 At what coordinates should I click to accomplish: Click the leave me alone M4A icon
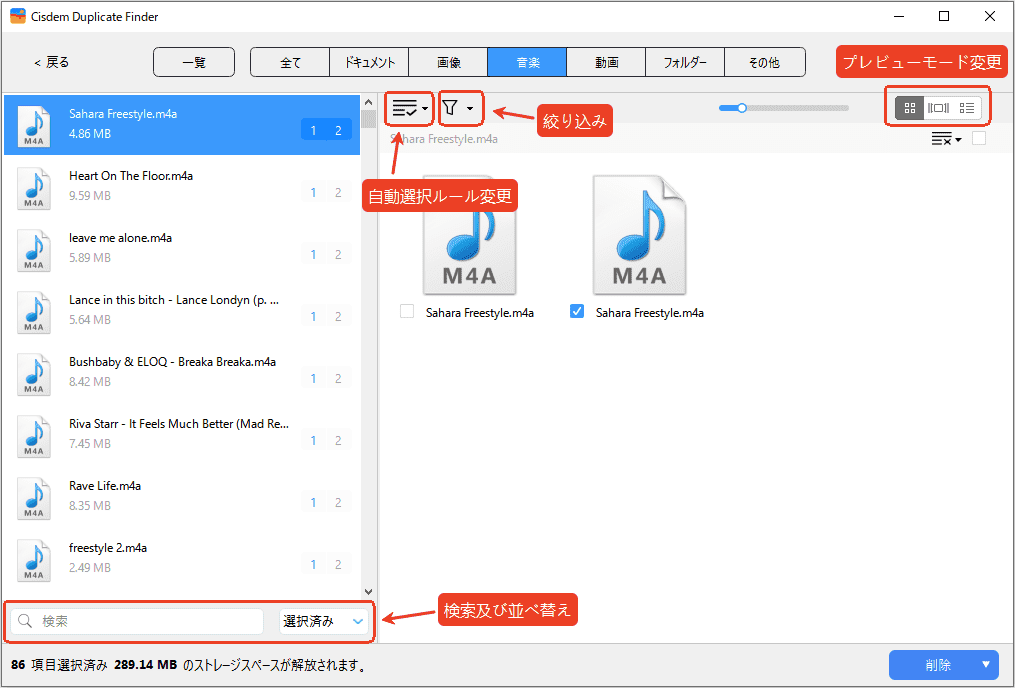point(34,250)
